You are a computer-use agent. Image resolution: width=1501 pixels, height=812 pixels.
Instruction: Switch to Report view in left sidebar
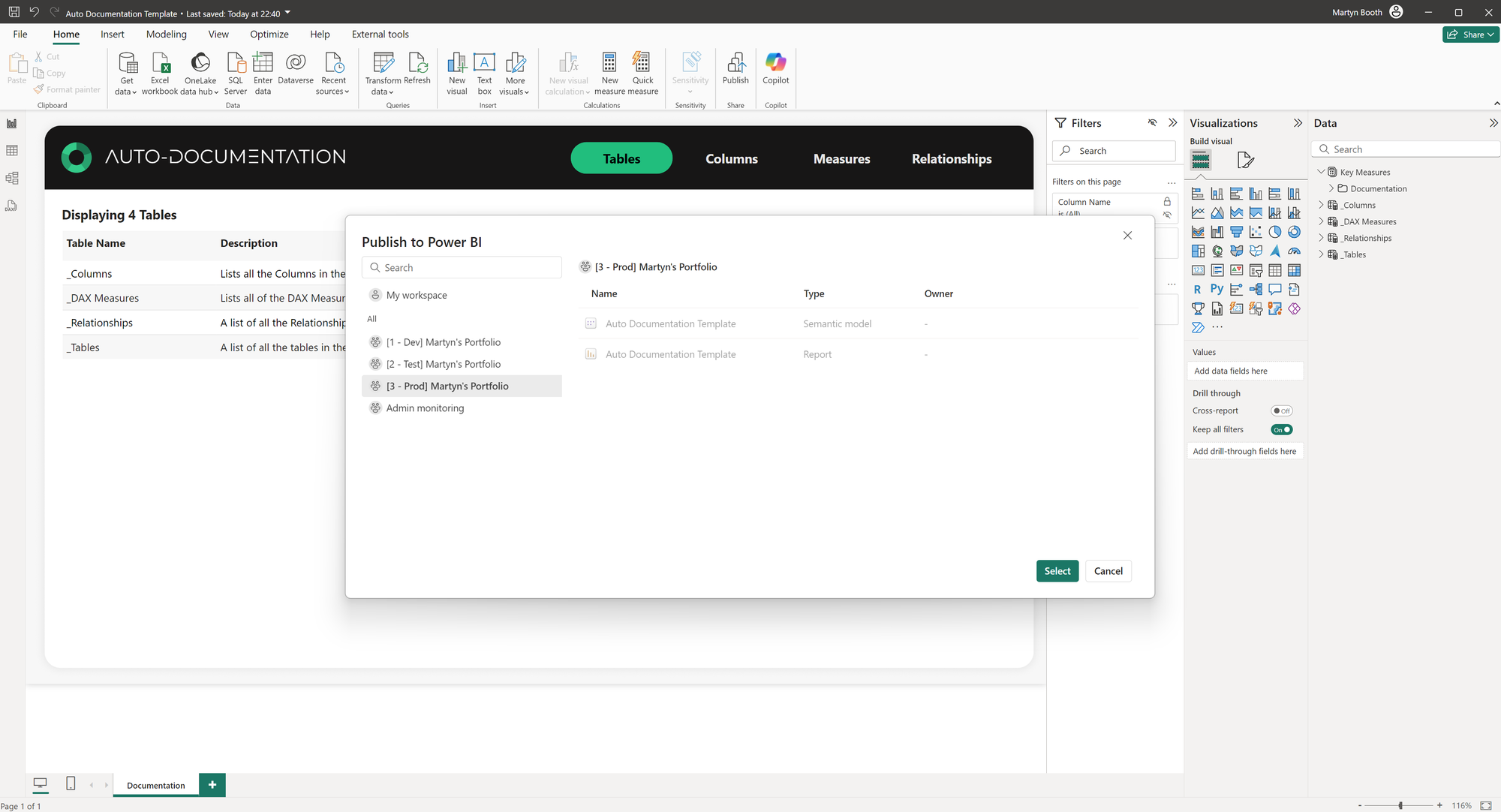point(12,123)
